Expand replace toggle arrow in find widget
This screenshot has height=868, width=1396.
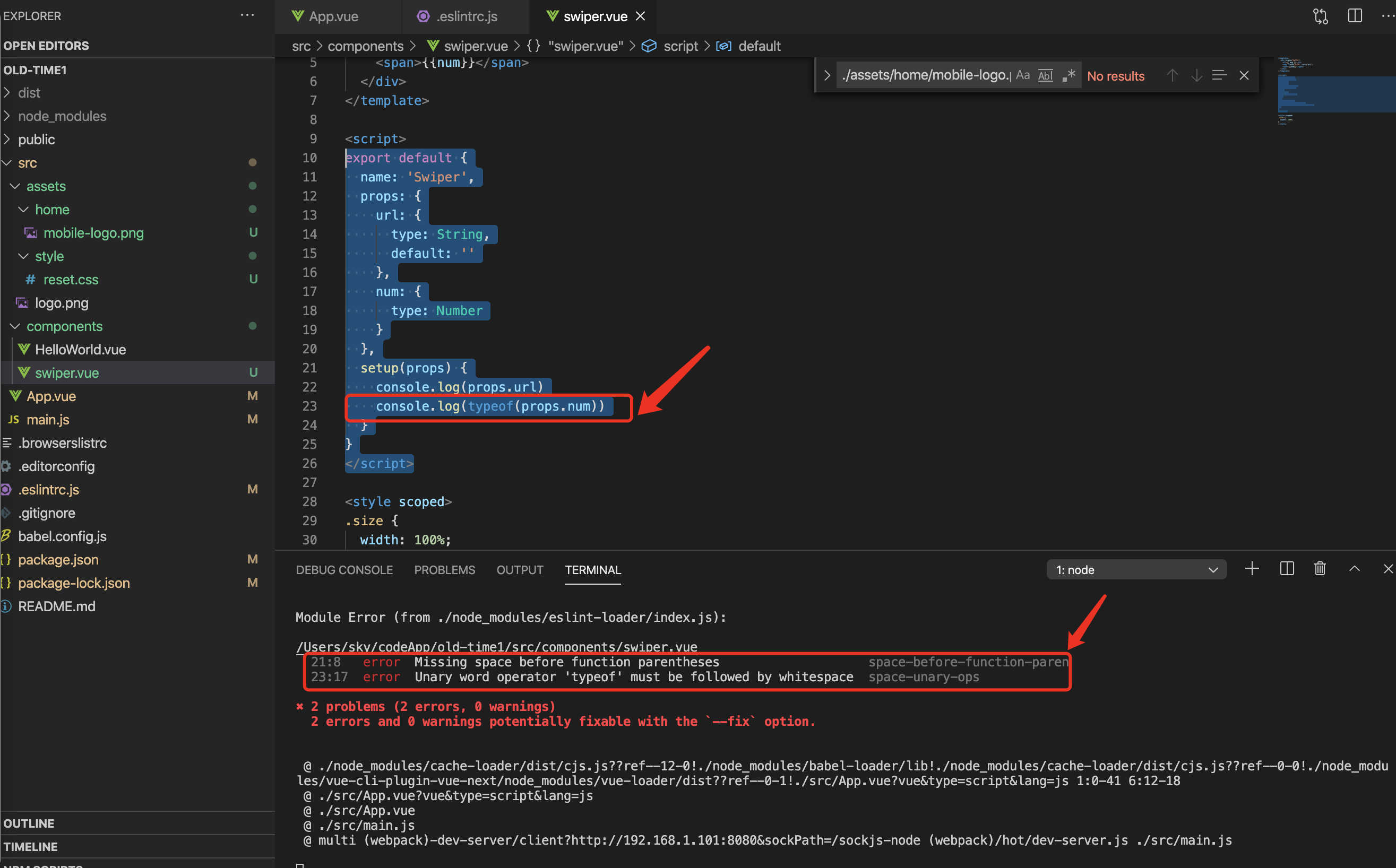pos(826,75)
